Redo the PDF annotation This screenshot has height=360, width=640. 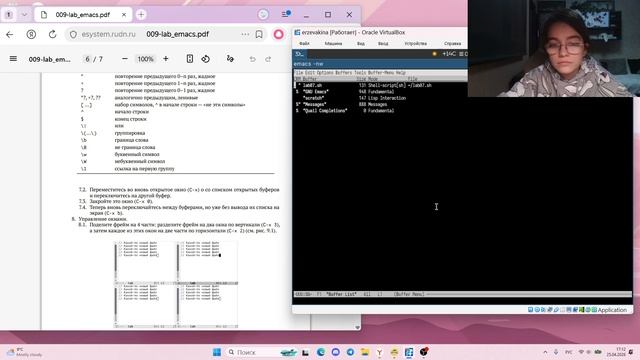tap(268, 59)
